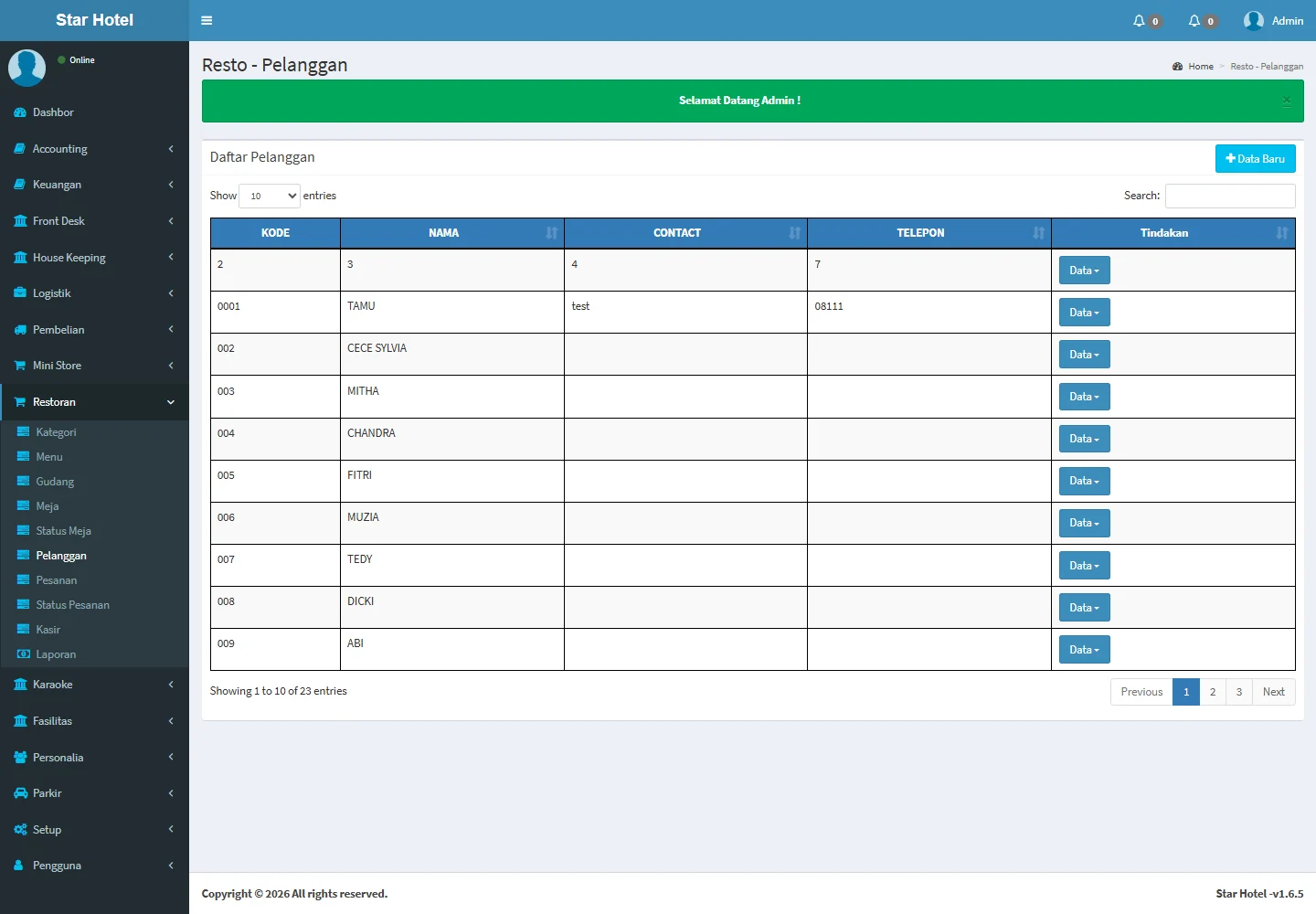Open the first notification bell icon
The height and width of the screenshot is (914, 1316).
pos(1139,21)
